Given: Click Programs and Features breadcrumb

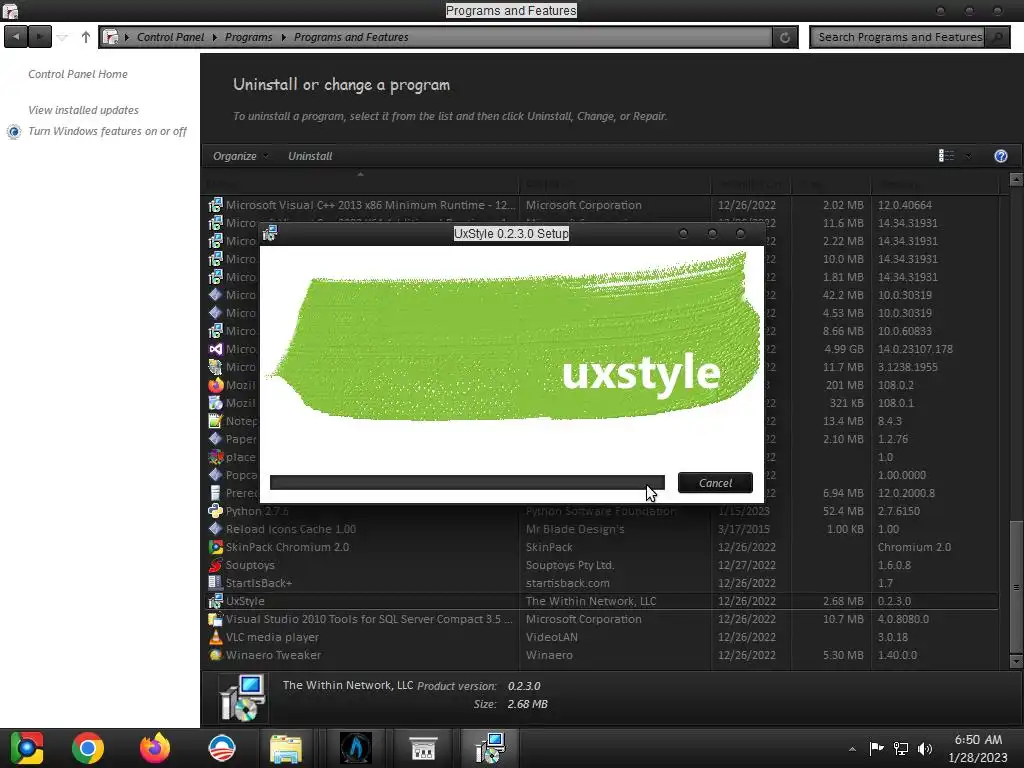Looking at the screenshot, I should tap(351, 37).
